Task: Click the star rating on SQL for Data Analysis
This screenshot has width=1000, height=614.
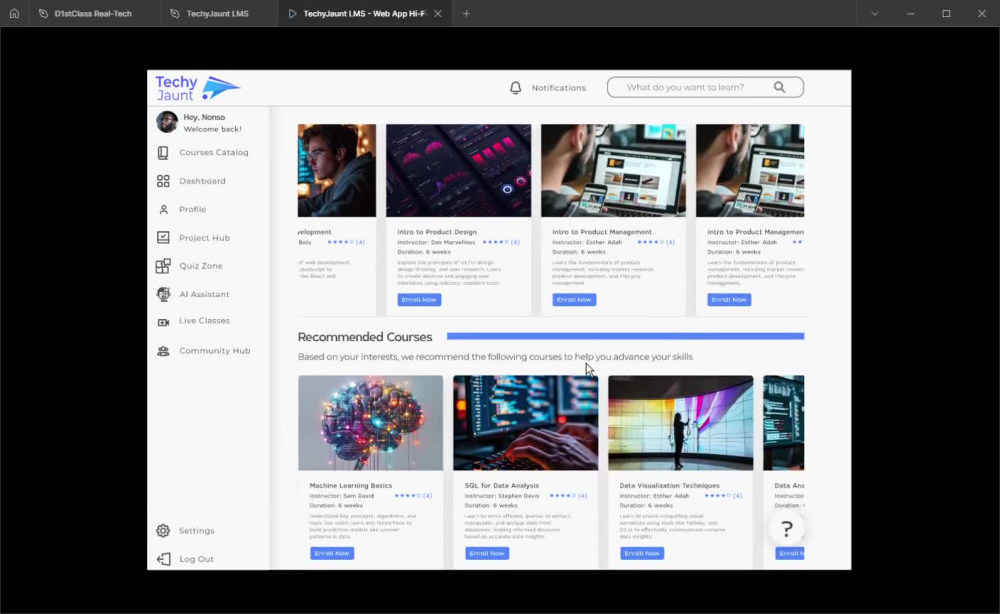Action: [x=568, y=495]
